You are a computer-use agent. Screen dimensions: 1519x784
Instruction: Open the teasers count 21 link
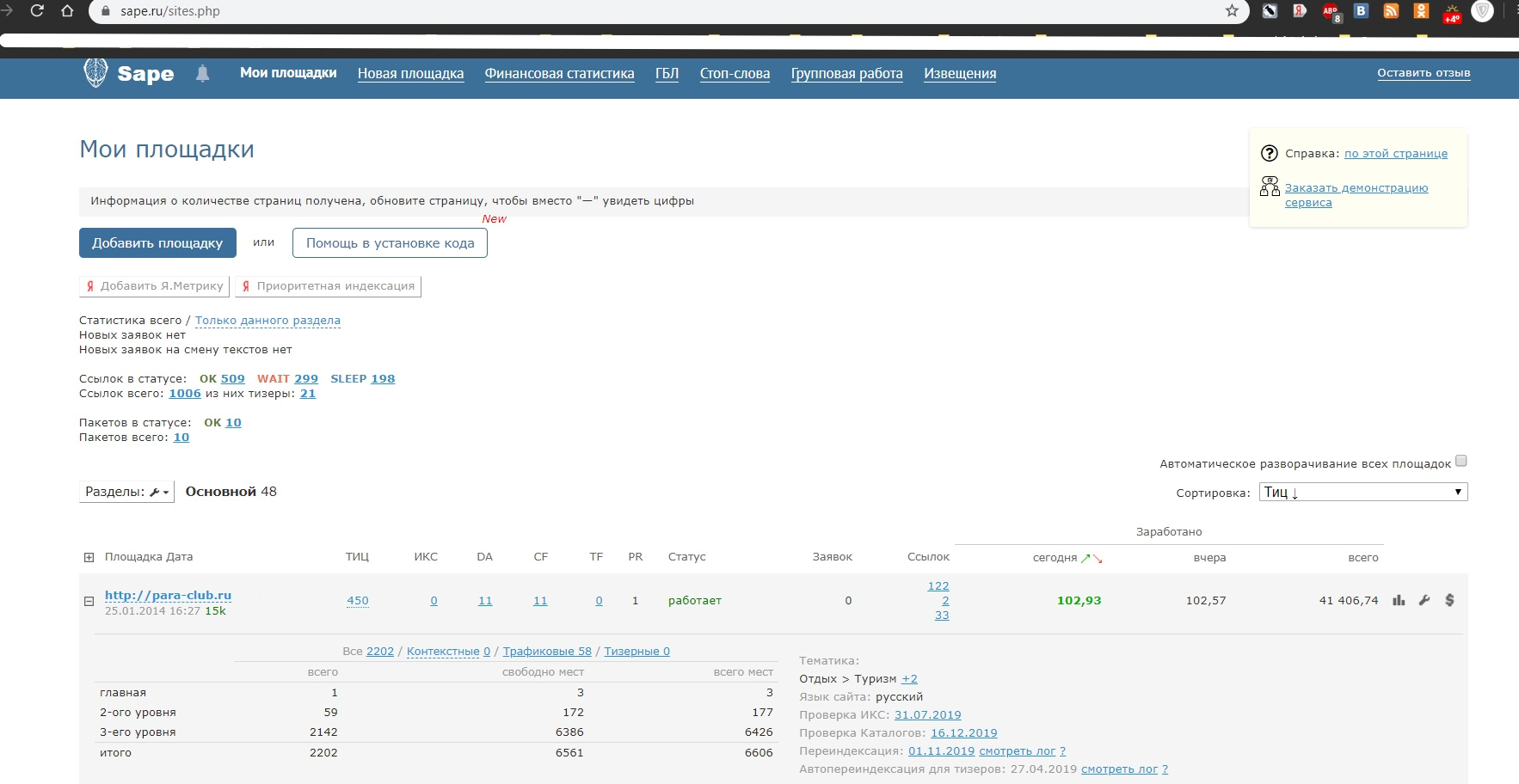308,394
